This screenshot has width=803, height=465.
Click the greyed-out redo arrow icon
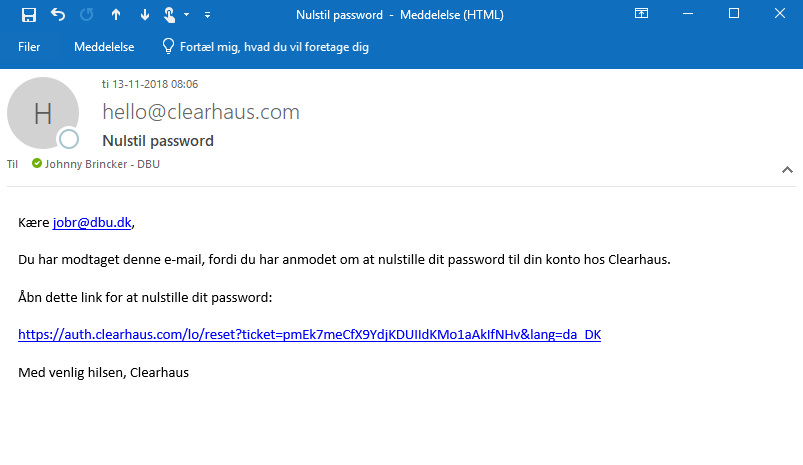coord(87,15)
